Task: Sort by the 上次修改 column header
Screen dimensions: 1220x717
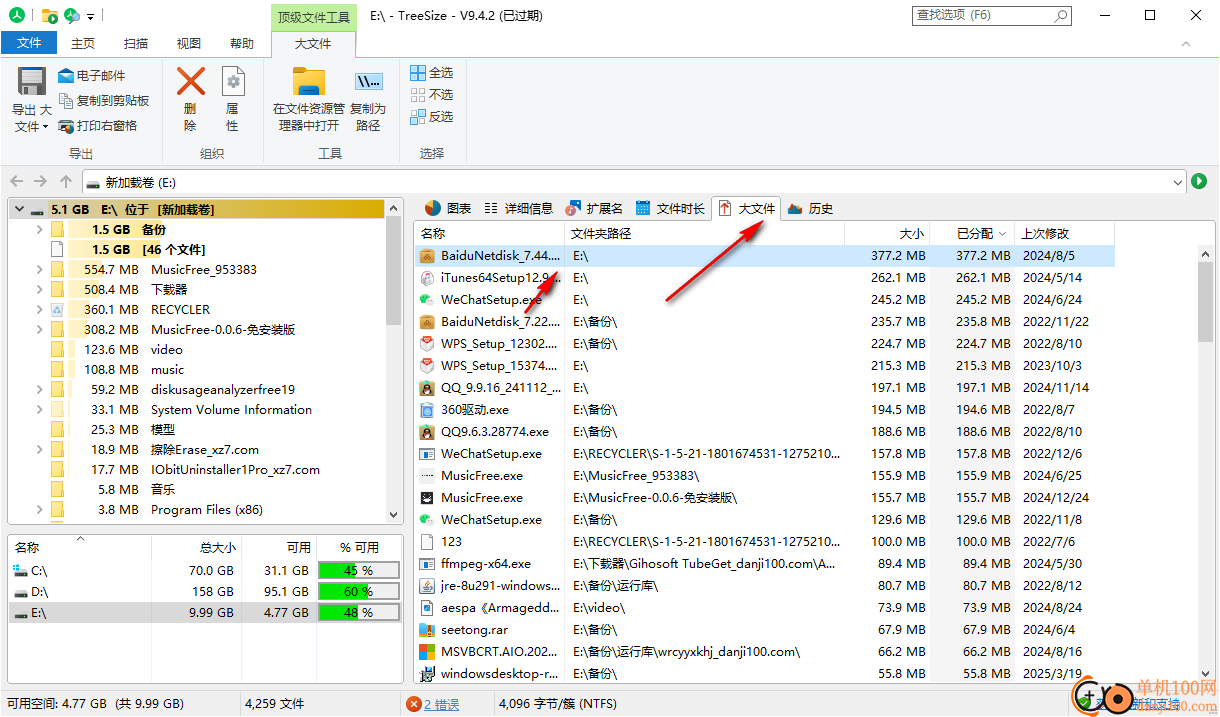Action: 1064,233
